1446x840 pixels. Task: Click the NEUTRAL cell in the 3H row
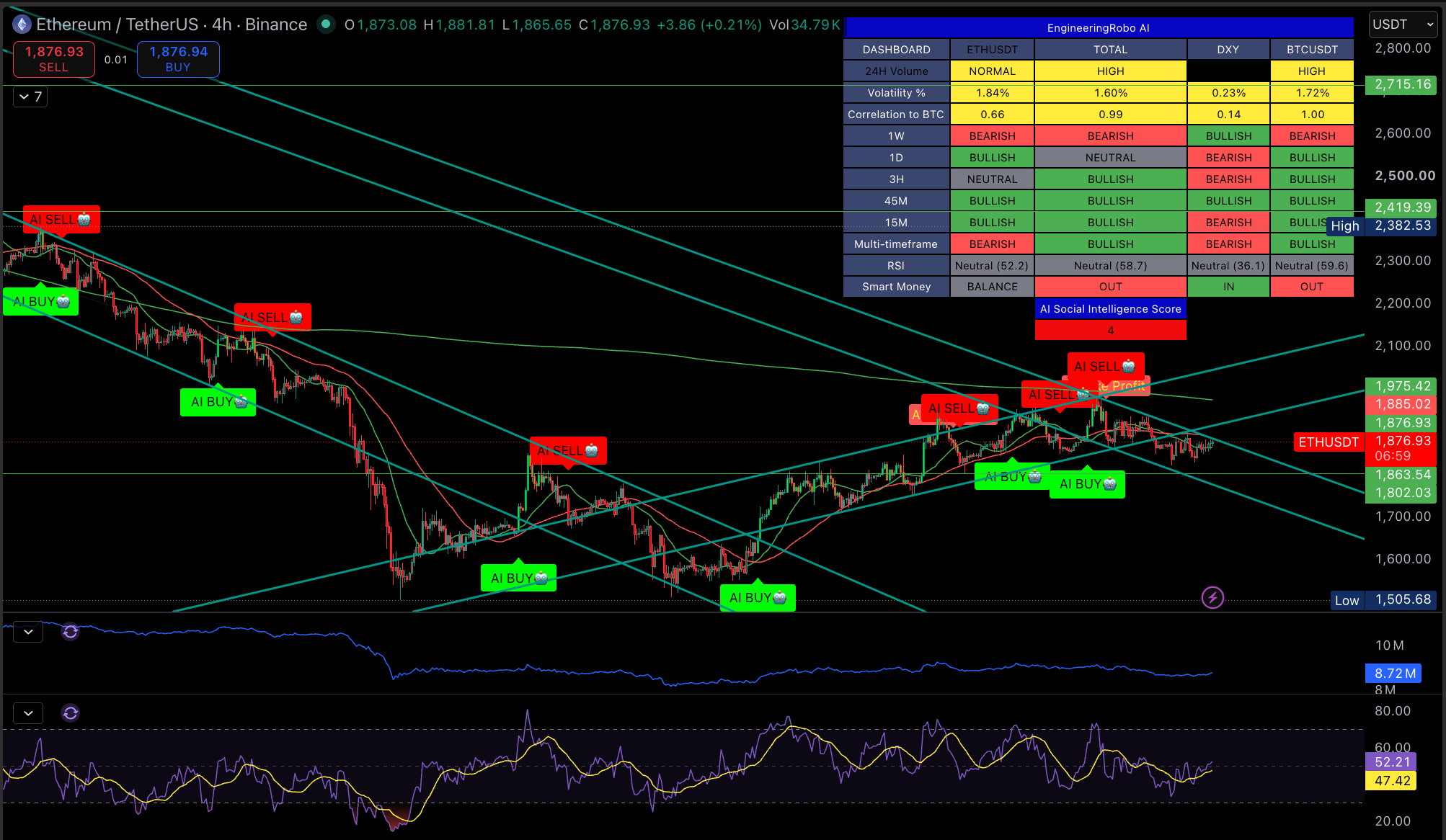coord(992,179)
